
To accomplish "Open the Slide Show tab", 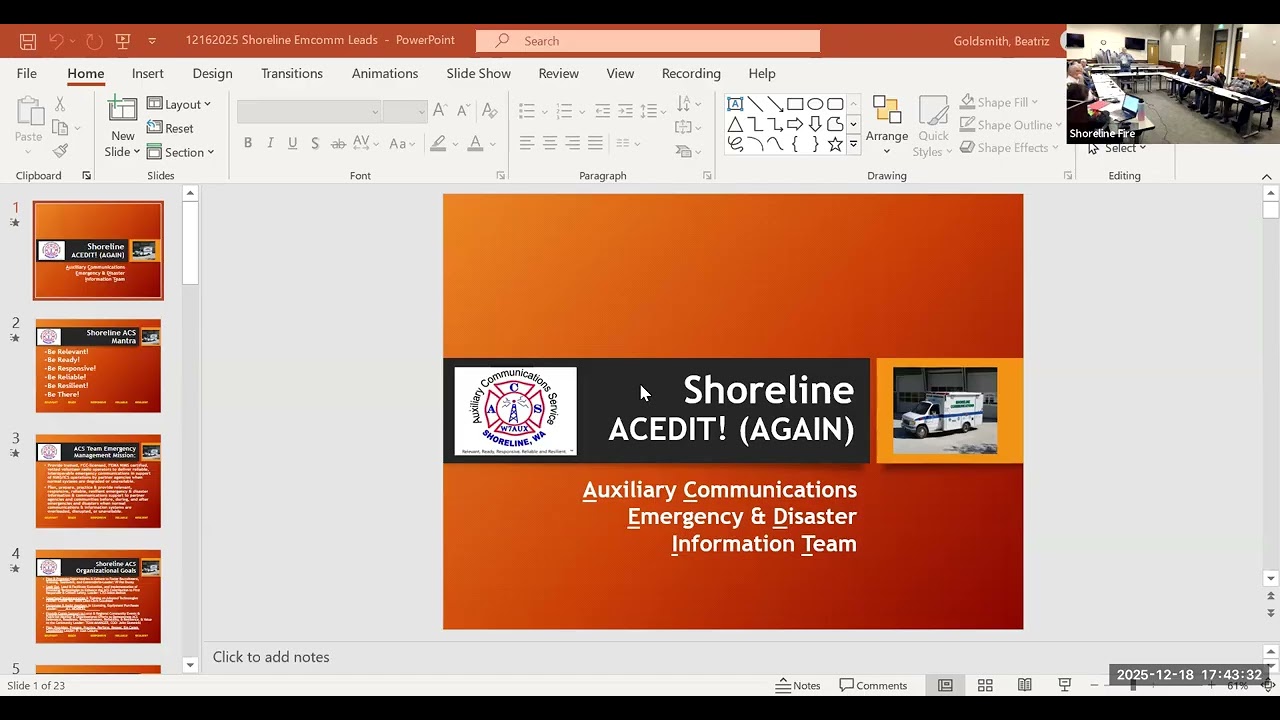I will 479,73.
